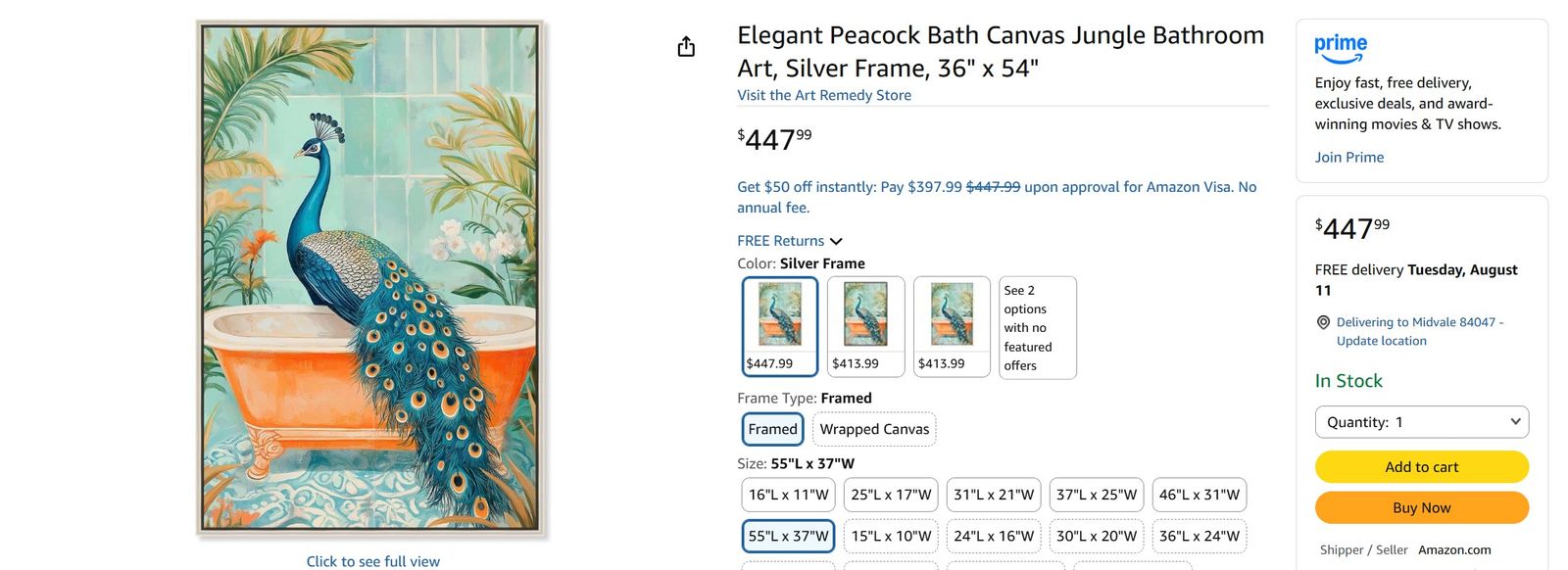This screenshot has height=570, width=1568.
Task: Select the Silver Frame swatch priced $447.99
Action: [780, 326]
